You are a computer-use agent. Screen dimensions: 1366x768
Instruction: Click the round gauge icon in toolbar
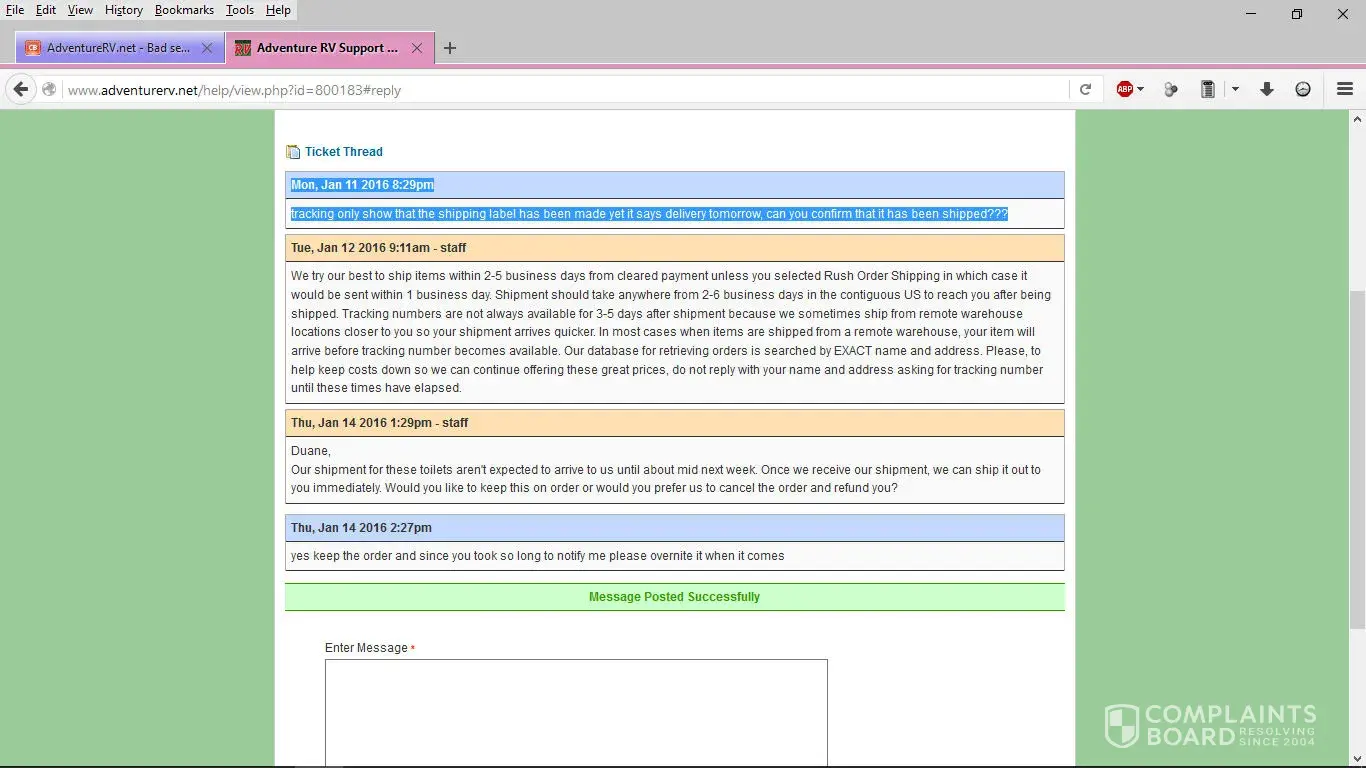[x=1303, y=90]
